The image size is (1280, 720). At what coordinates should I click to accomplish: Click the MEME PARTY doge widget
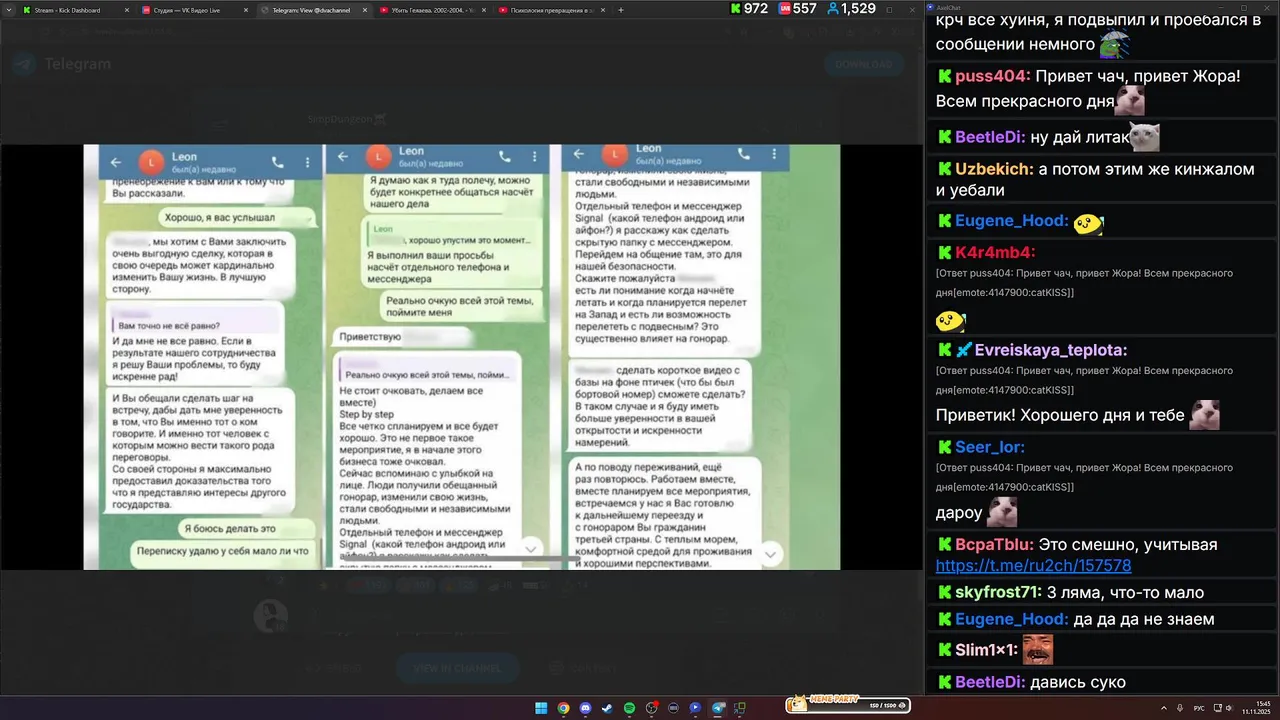[846, 705]
